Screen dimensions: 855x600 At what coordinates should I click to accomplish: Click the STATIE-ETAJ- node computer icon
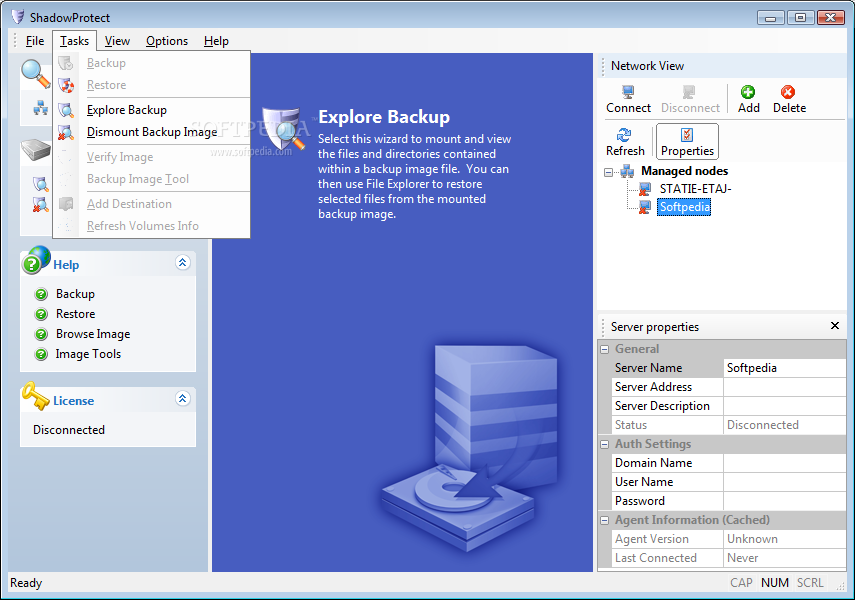[645, 189]
